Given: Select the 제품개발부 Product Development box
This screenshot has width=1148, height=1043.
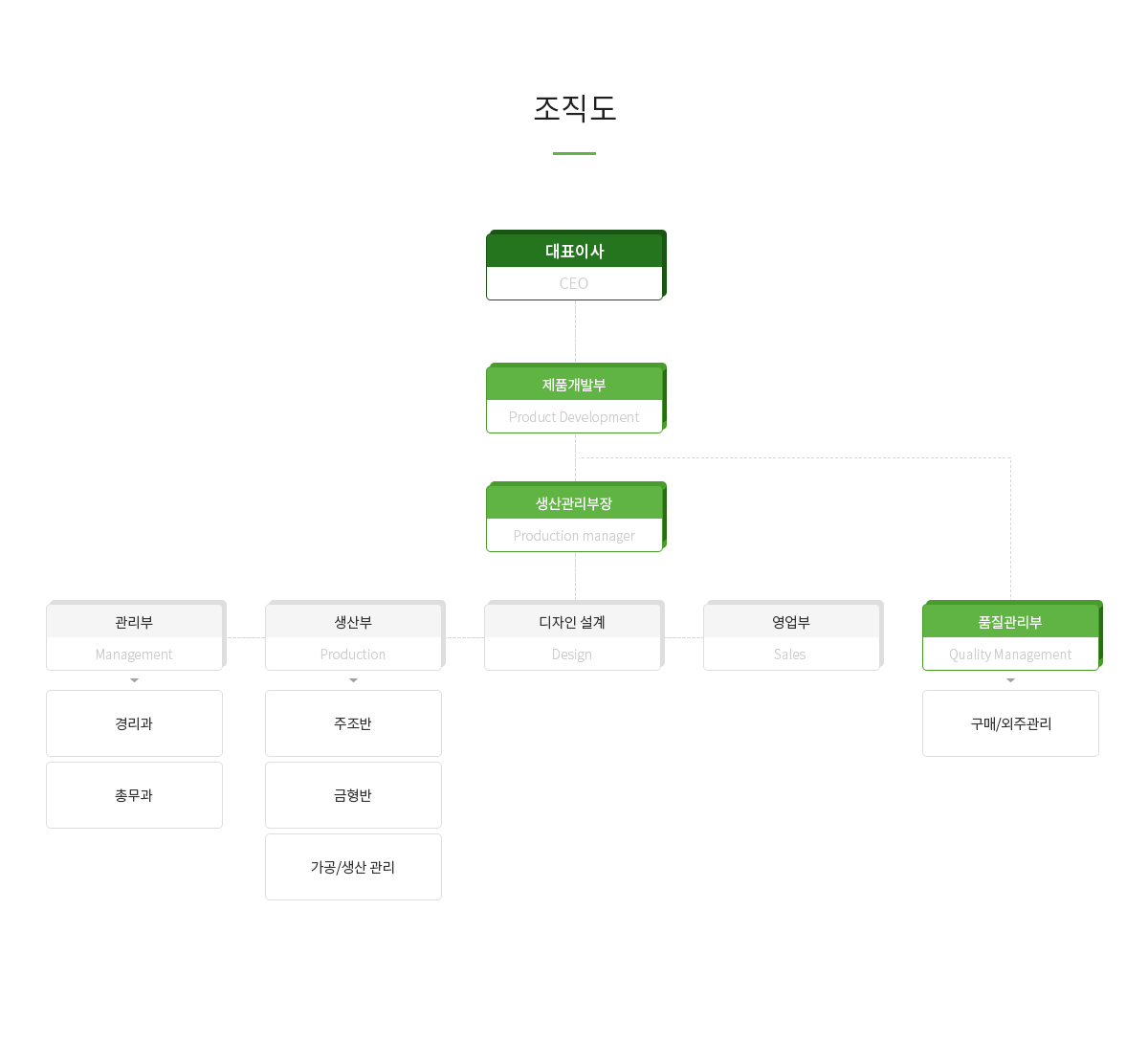Looking at the screenshot, I should [574, 399].
